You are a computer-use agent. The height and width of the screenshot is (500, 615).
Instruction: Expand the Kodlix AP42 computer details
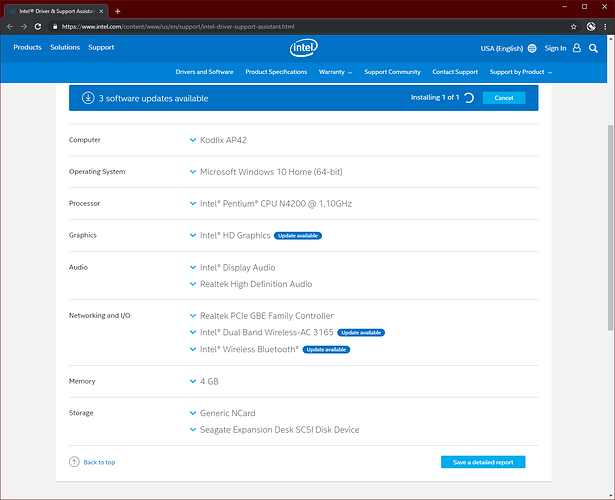(x=193, y=140)
